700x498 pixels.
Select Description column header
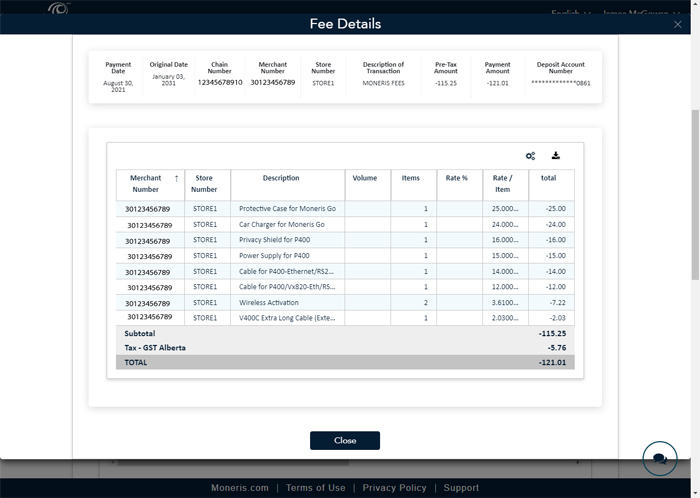(288, 185)
